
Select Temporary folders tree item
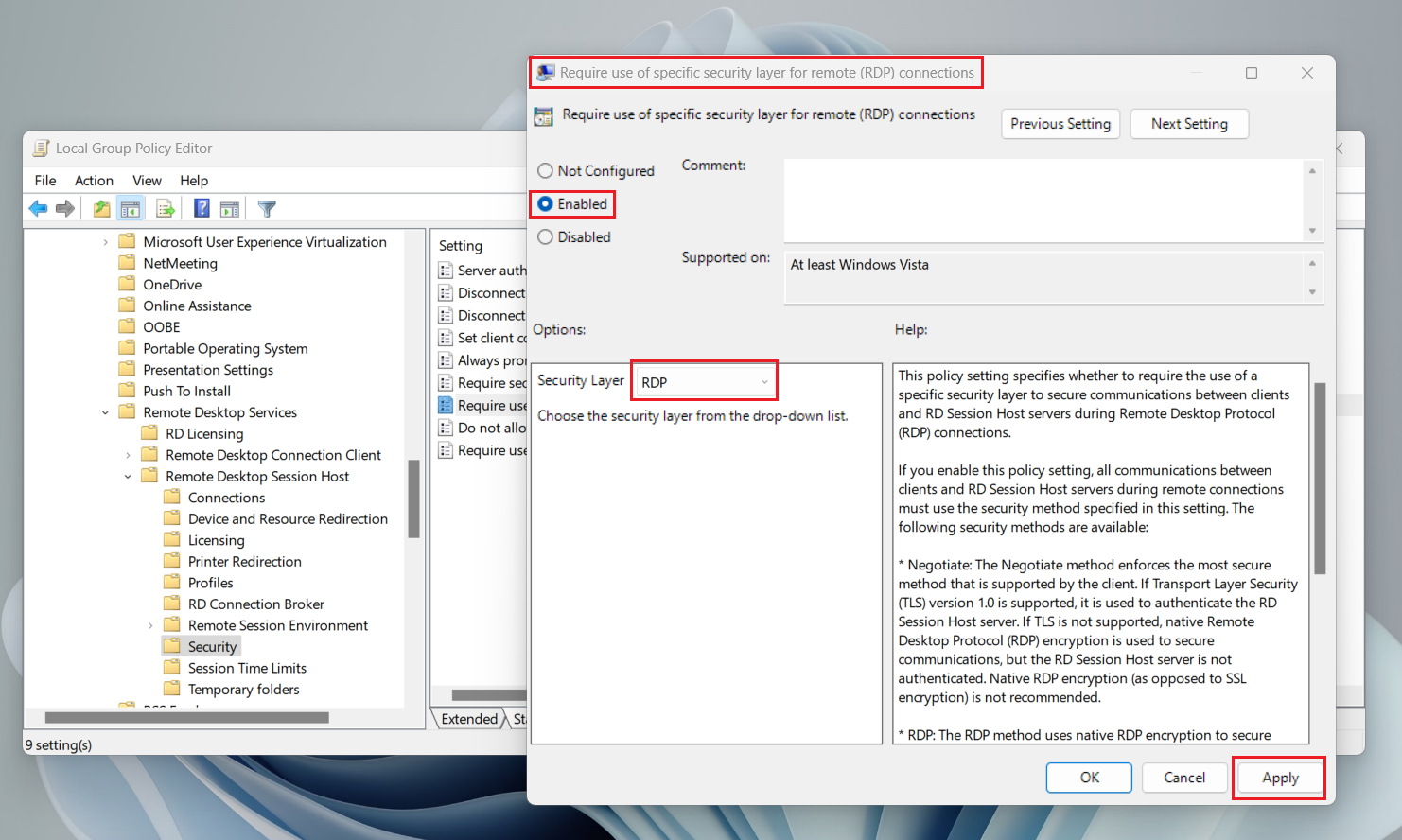pyautogui.click(x=243, y=689)
